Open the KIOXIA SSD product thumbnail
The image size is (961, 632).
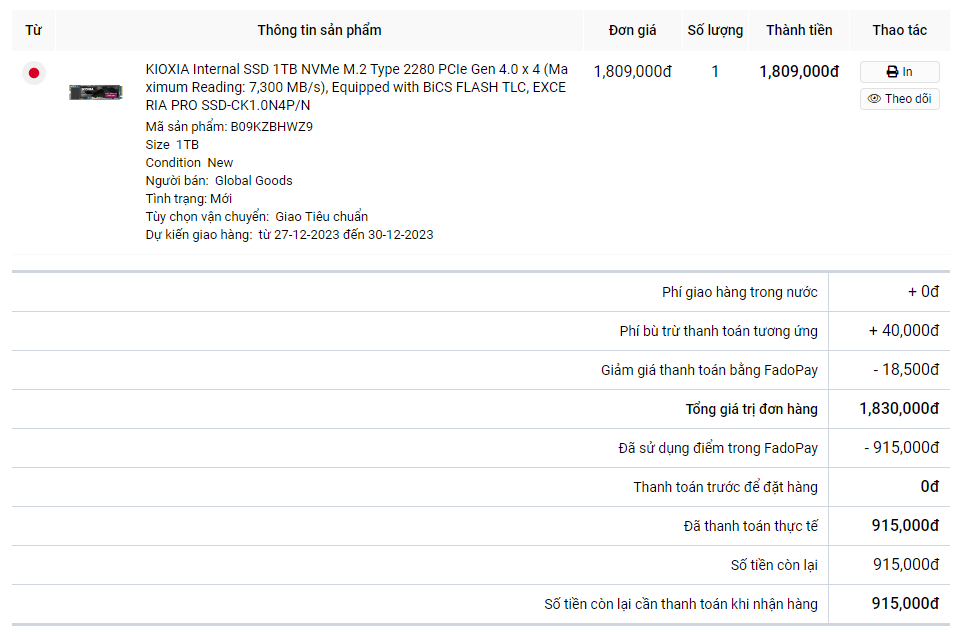(96, 92)
